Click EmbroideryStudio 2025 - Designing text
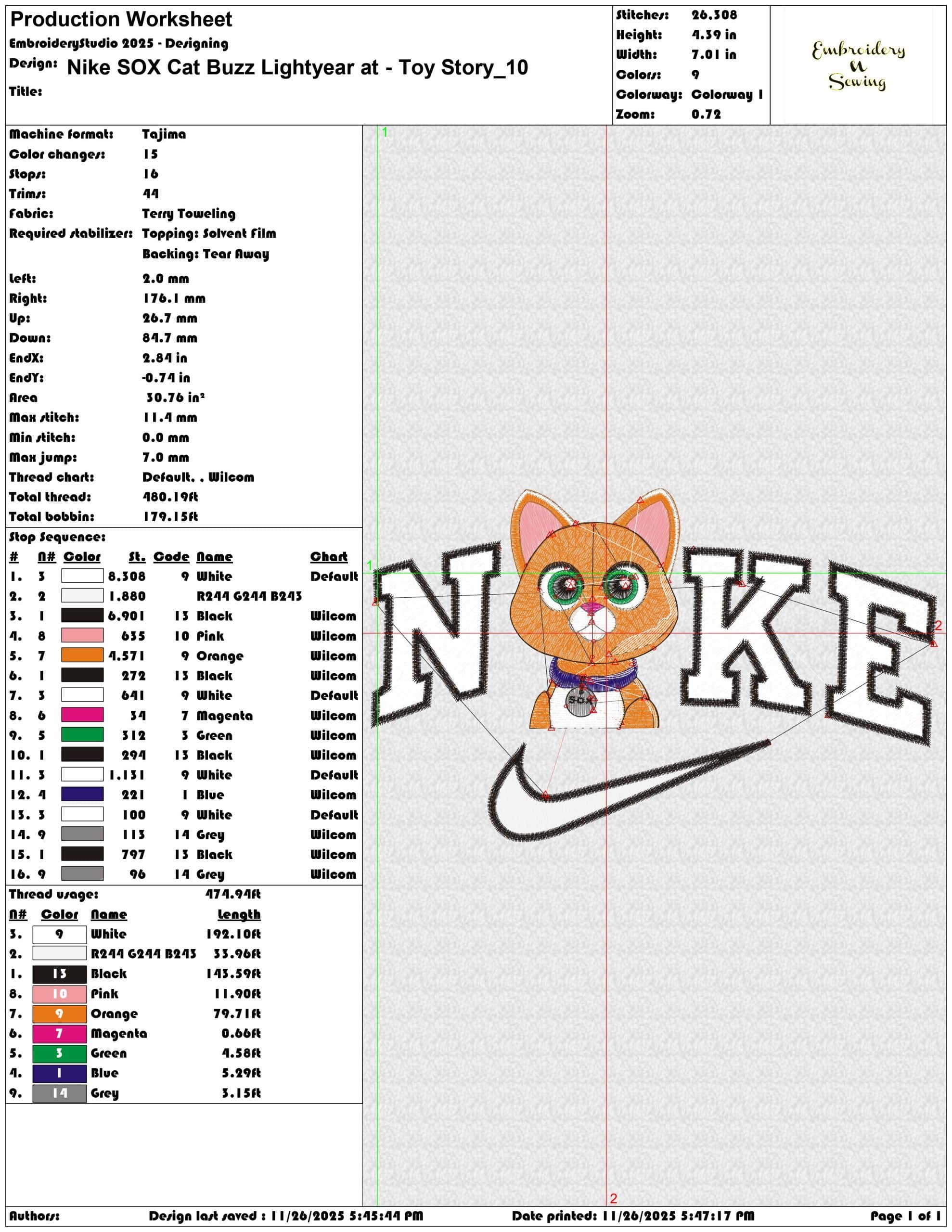This screenshot has height=1232, width=952. [x=119, y=44]
